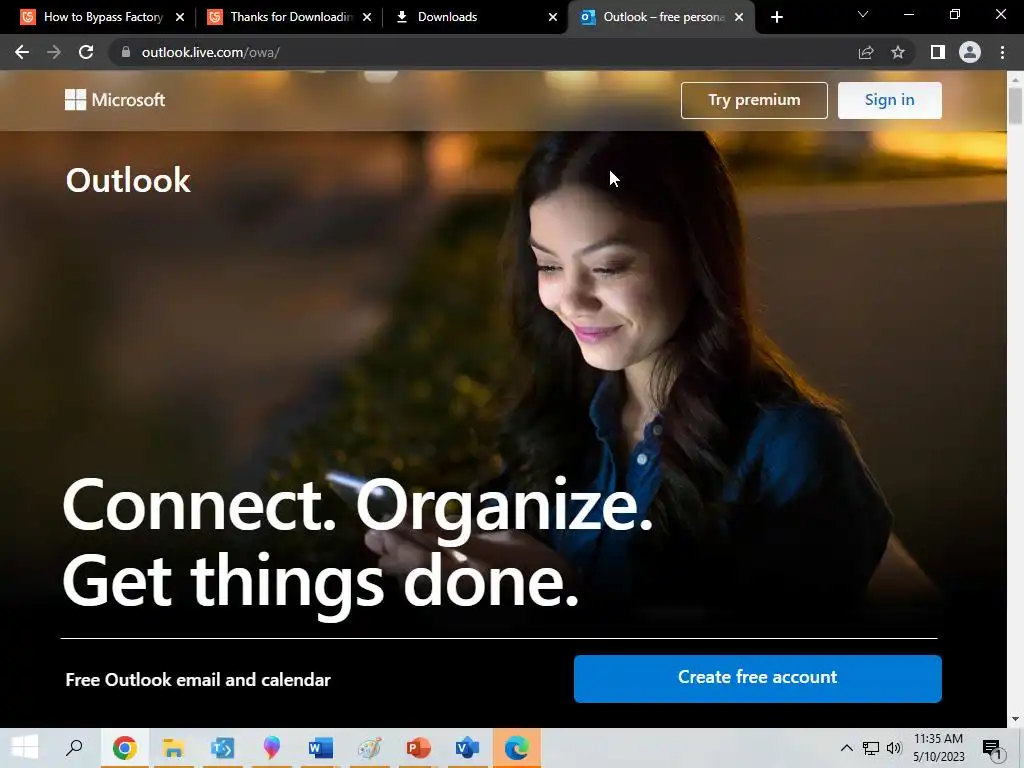This screenshot has height=768, width=1024.
Task: Reload the current page
Action: (86, 52)
